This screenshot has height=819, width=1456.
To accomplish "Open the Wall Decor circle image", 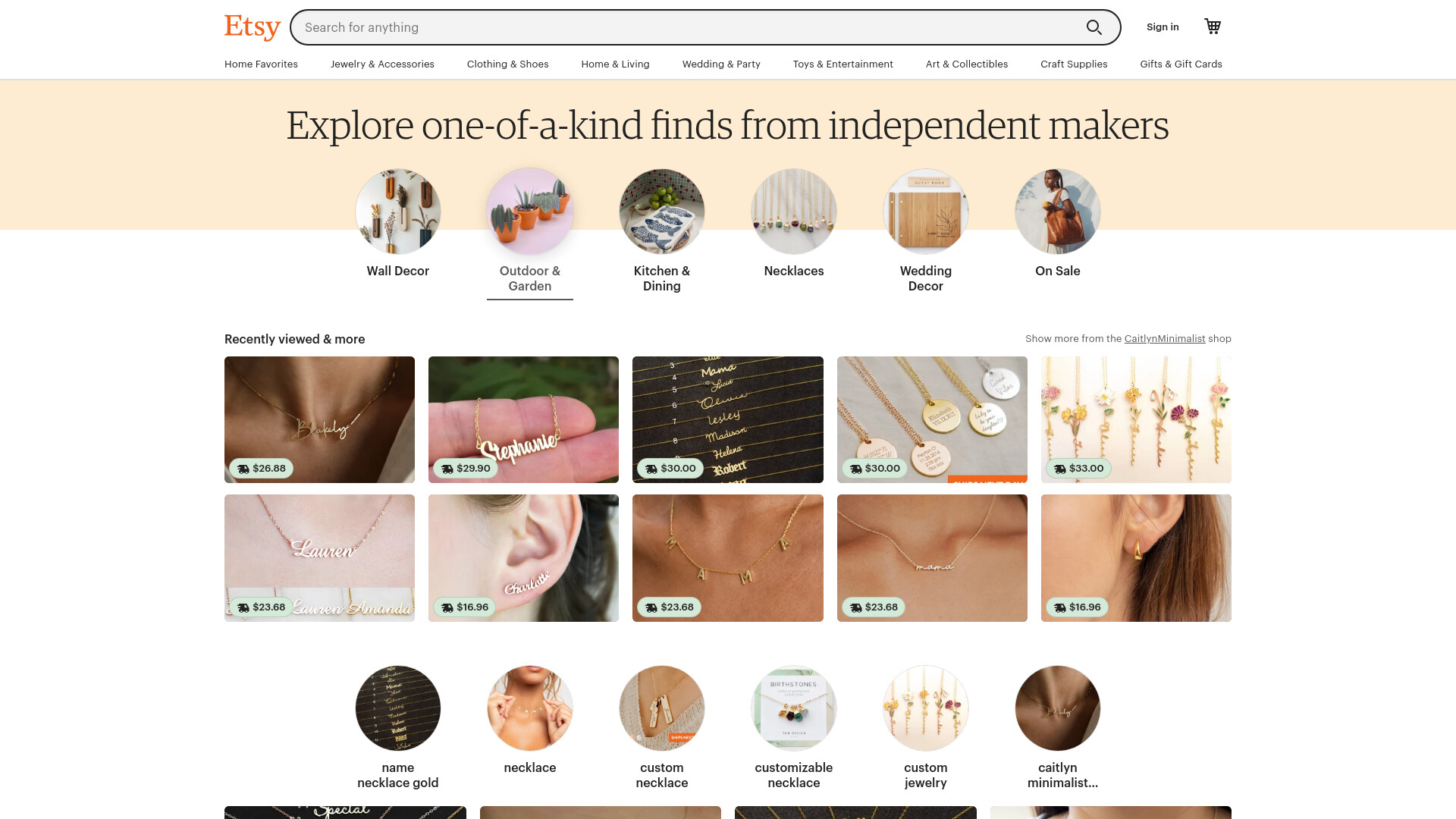I will (x=398, y=212).
